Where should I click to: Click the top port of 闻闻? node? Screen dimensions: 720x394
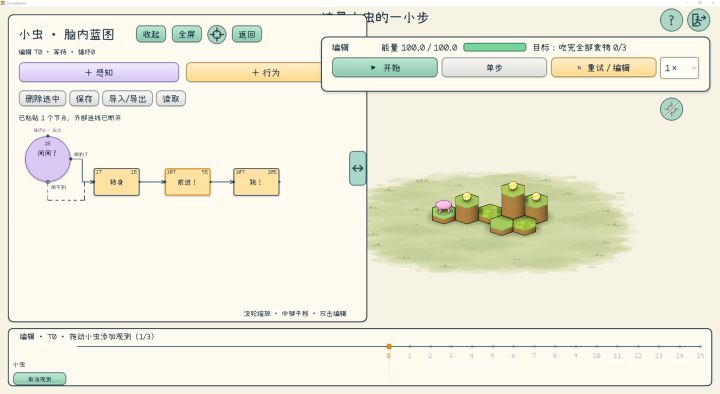pos(48,136)
